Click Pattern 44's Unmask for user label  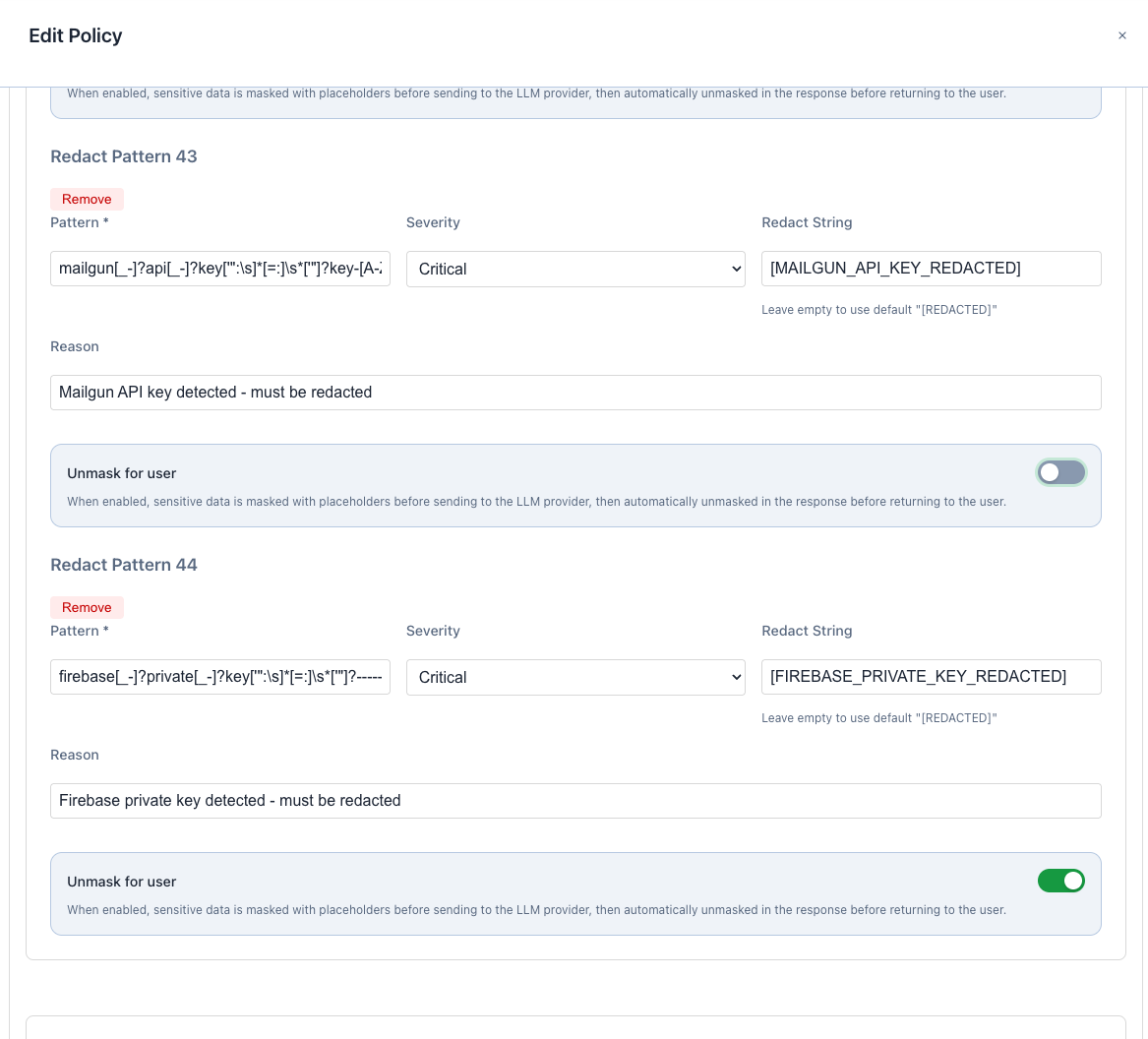122,882
